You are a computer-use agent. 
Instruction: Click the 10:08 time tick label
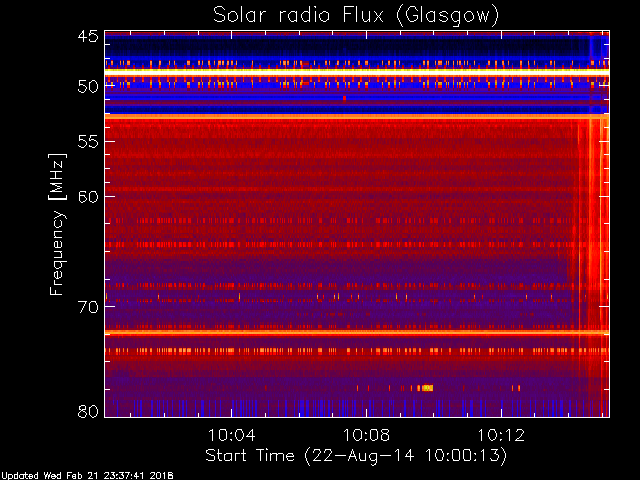[366, 435]
